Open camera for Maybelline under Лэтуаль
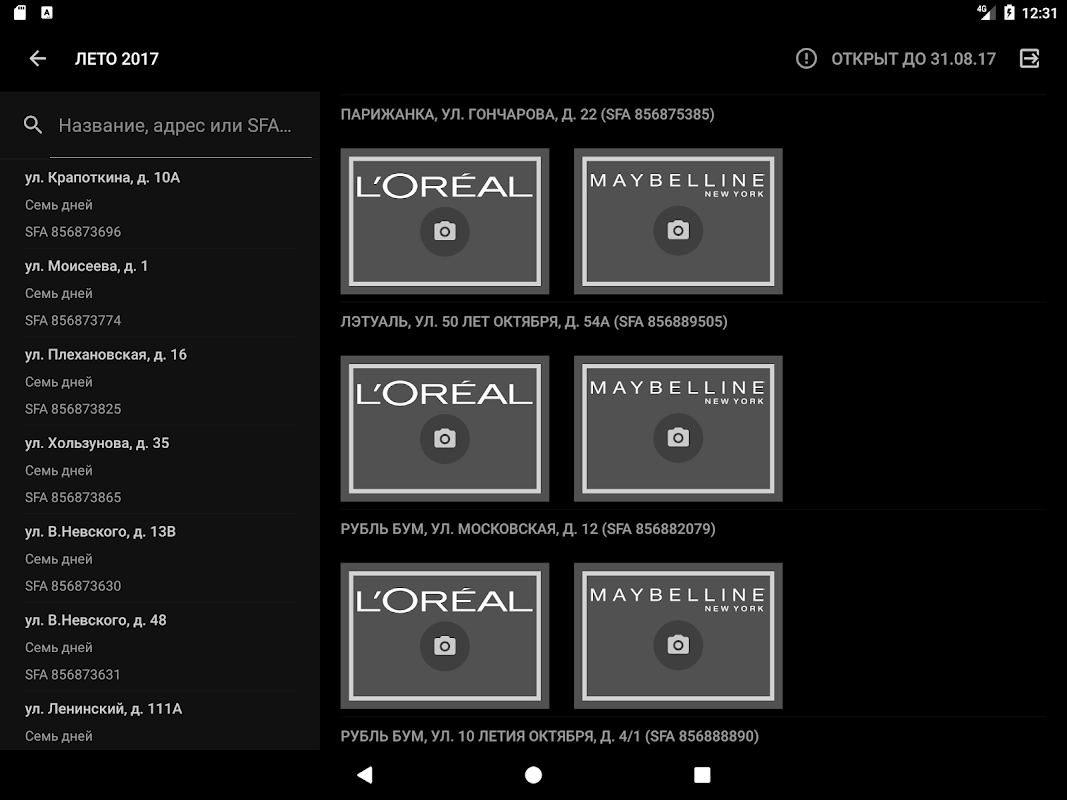This screenshot has width=1067, height=800. (x=678, y=437)
